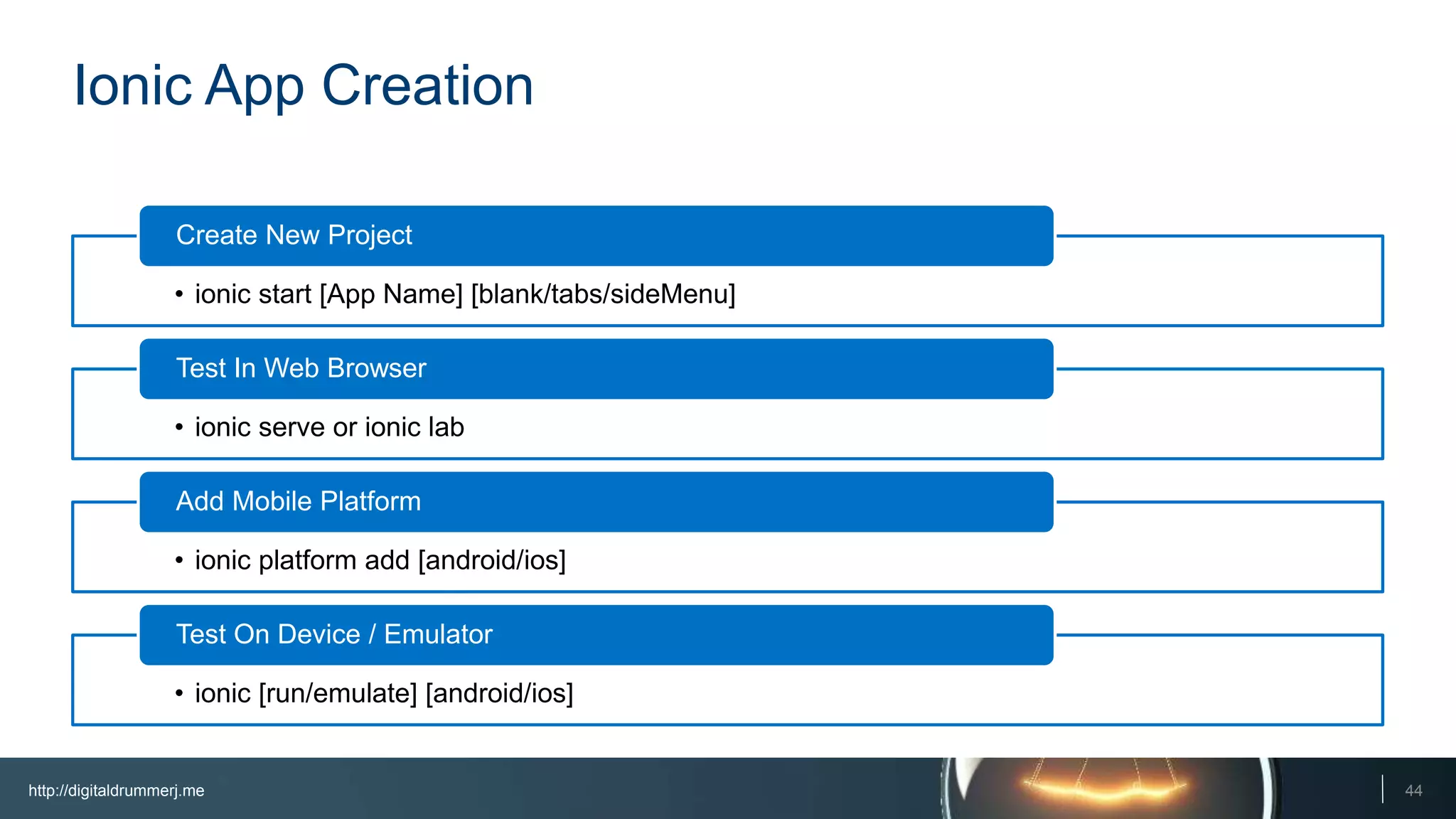Select the 'Test In Web Browser' header box
This screenshot has width=1456, height=819.
[x=596, y=369]
